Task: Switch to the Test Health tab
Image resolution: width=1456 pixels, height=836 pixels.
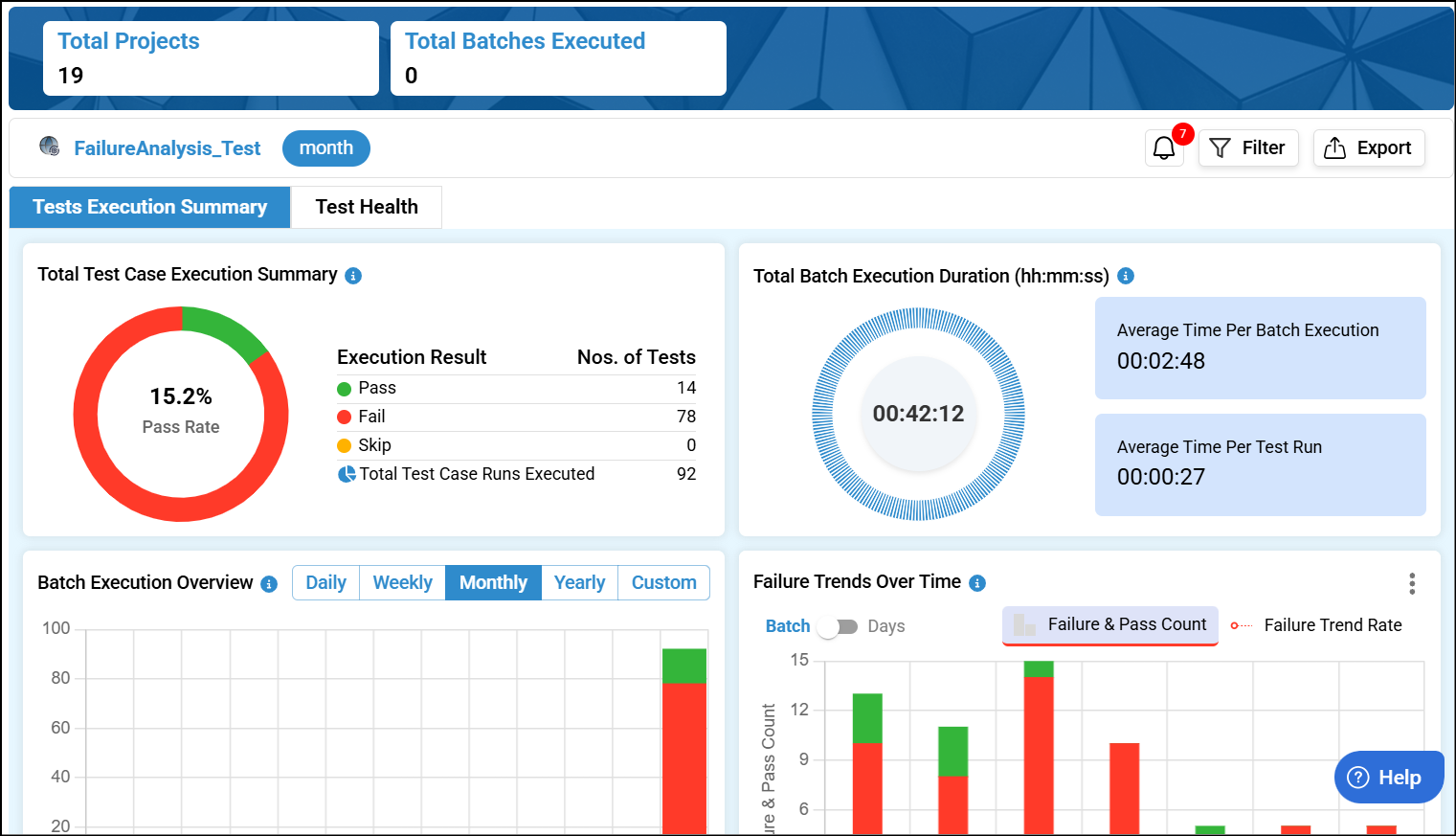Action: coord(367,207)
